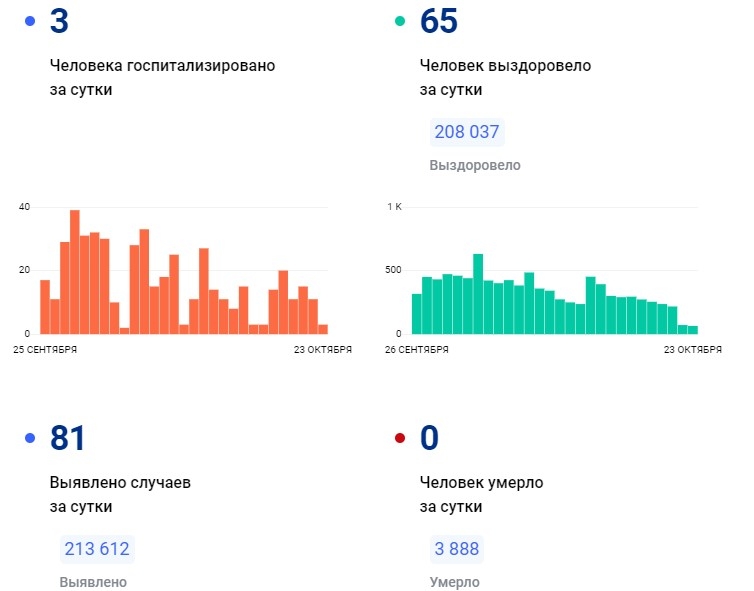754x591 pixels.
Task: Click the blue dot beside hospitalized count 3
Action: 30,20
